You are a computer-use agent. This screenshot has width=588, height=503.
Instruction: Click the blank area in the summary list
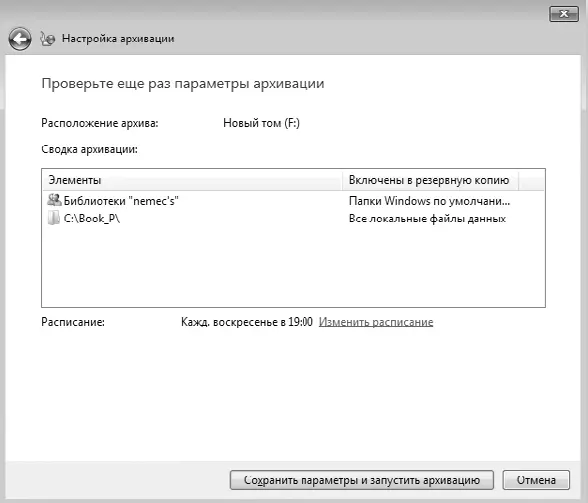pyautogui.click(x=293, y=266)
